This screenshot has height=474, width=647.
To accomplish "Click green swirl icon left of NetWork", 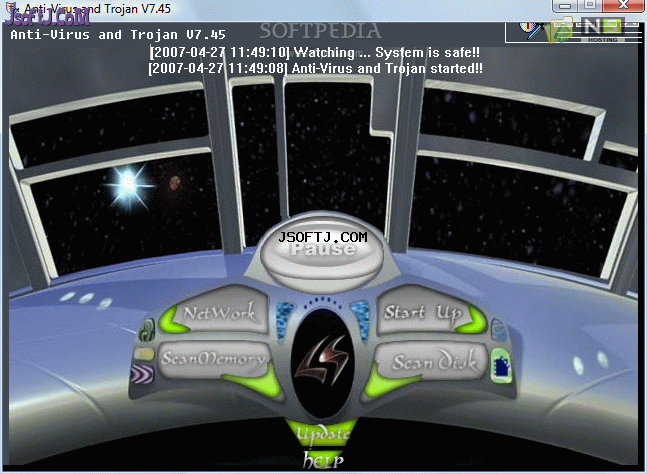I will pos(146,330).
